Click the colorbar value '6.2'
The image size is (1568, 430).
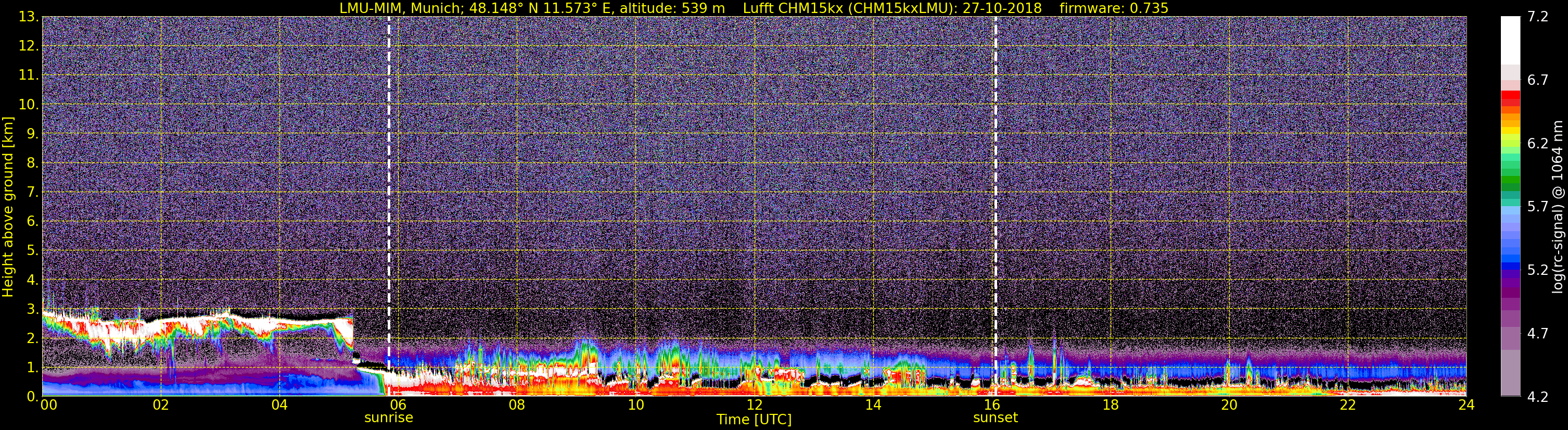pos(1538,143)
